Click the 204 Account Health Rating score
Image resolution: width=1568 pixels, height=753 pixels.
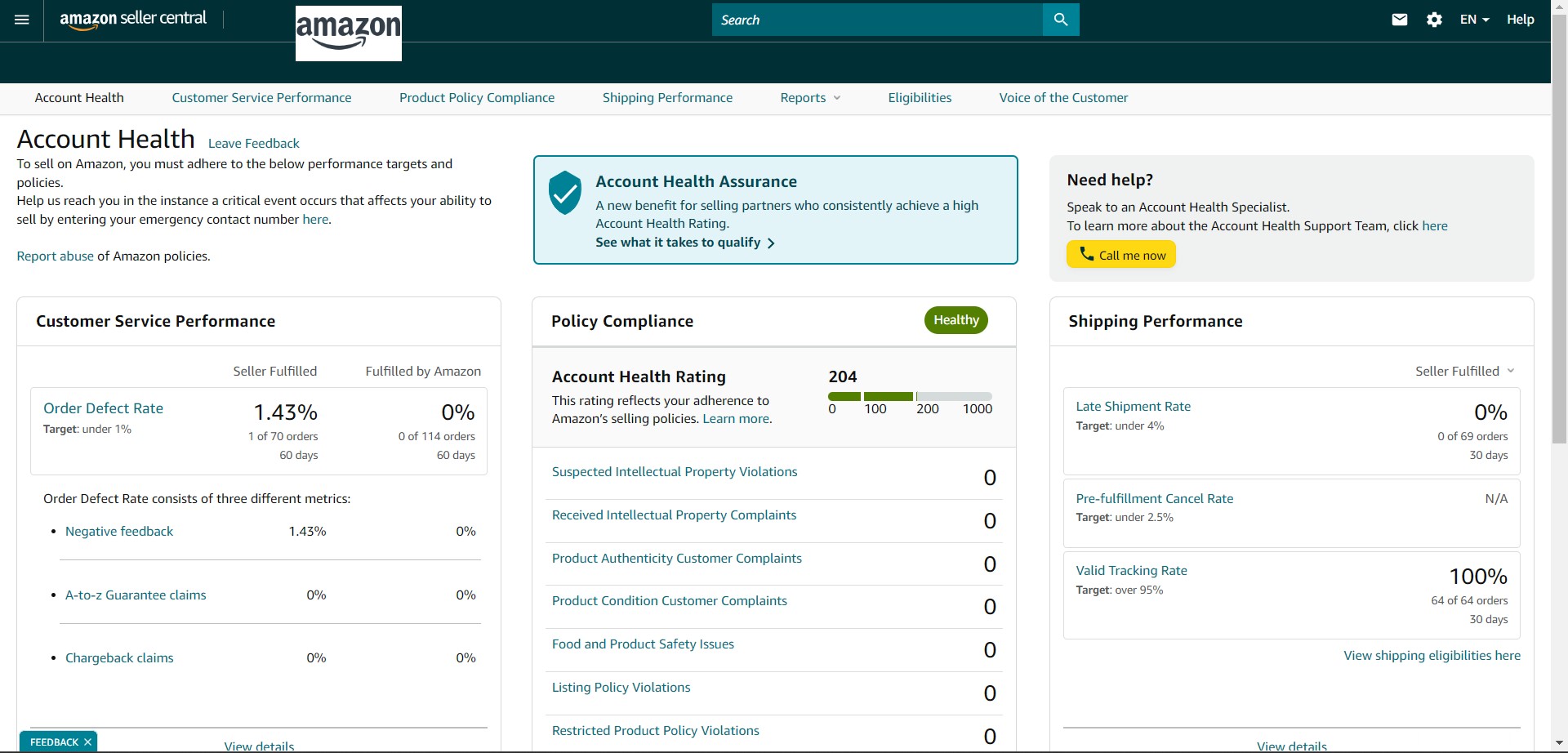coord(842,376)
